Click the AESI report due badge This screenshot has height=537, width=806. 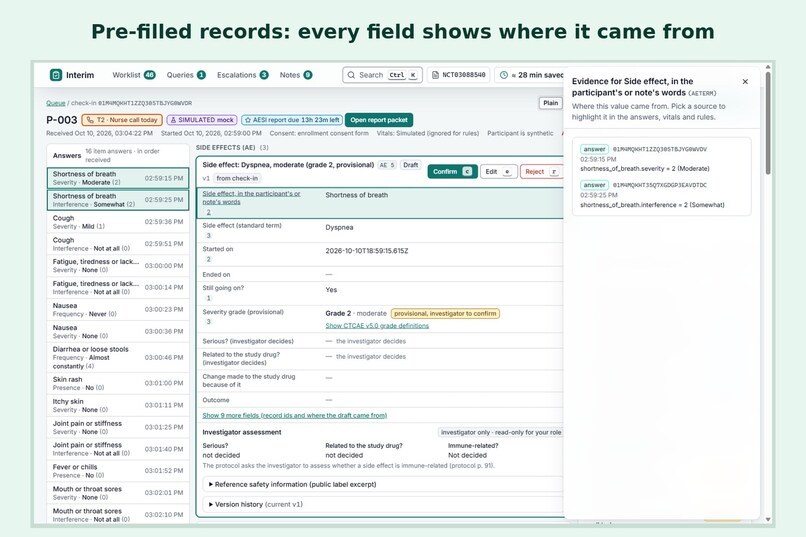pos(291,120)
